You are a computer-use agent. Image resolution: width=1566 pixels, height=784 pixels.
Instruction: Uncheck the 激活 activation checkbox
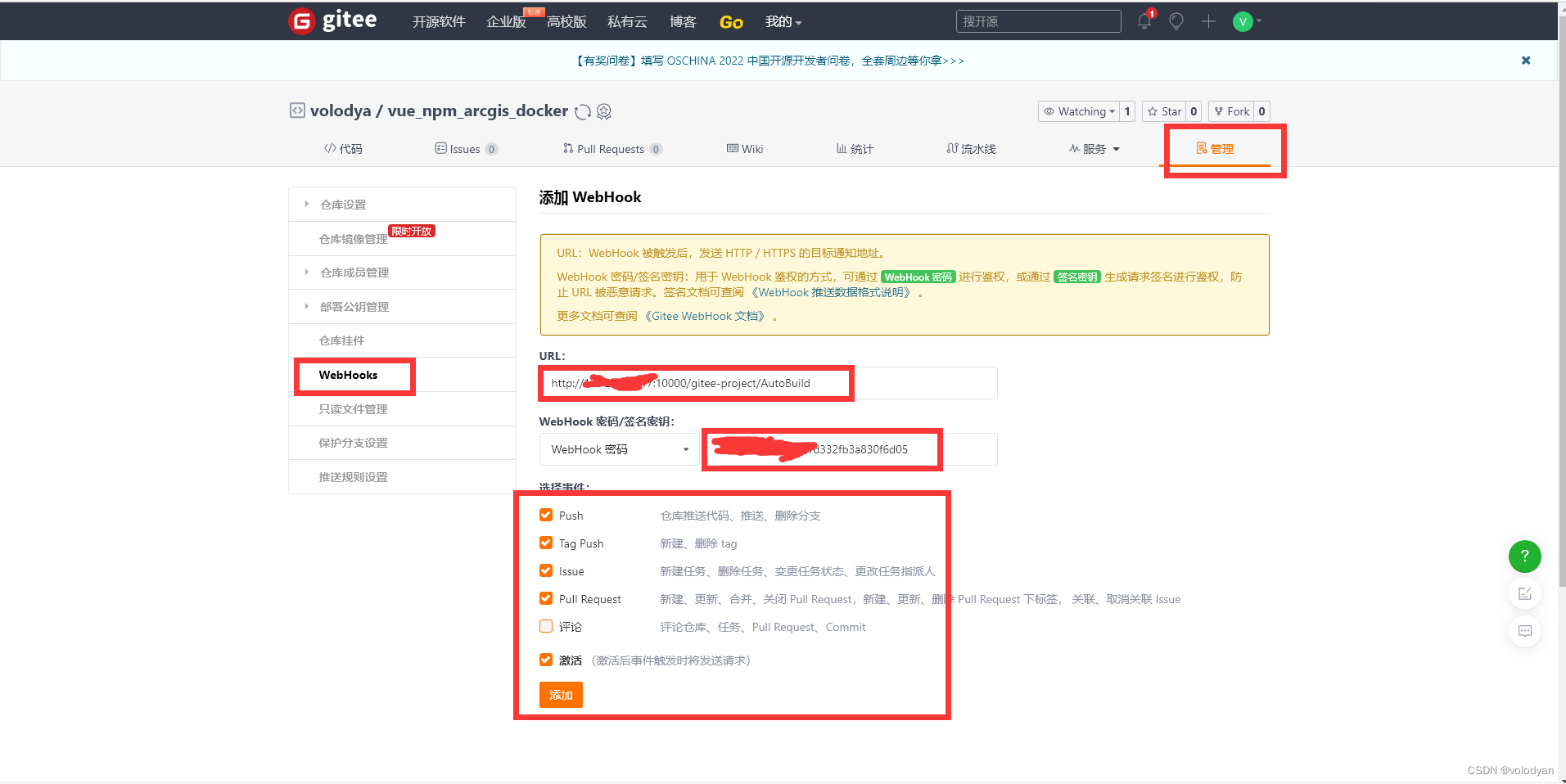coord(545,660)
